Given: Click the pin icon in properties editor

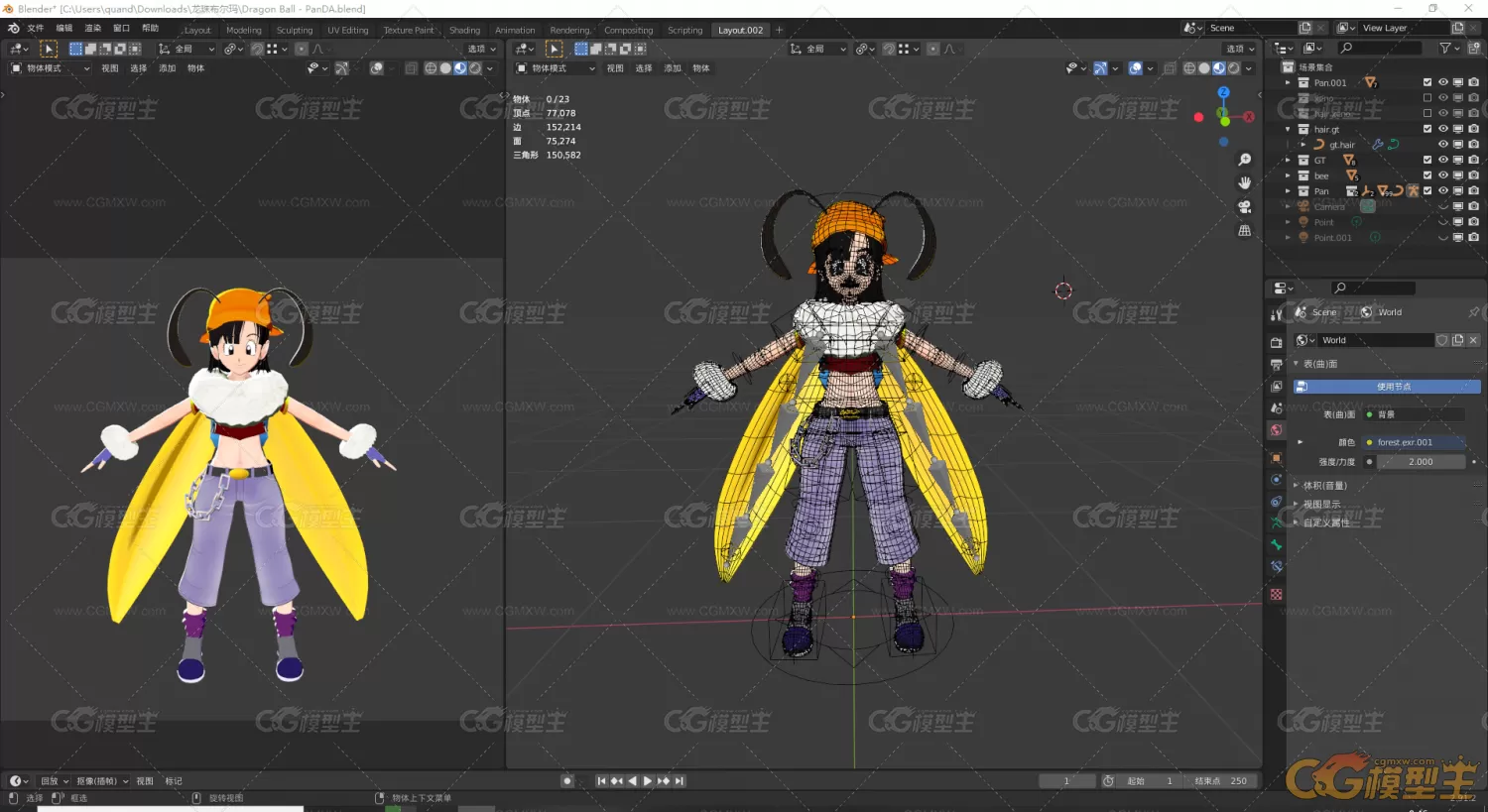Looking at the screenshot, I should pos(1473,312).
